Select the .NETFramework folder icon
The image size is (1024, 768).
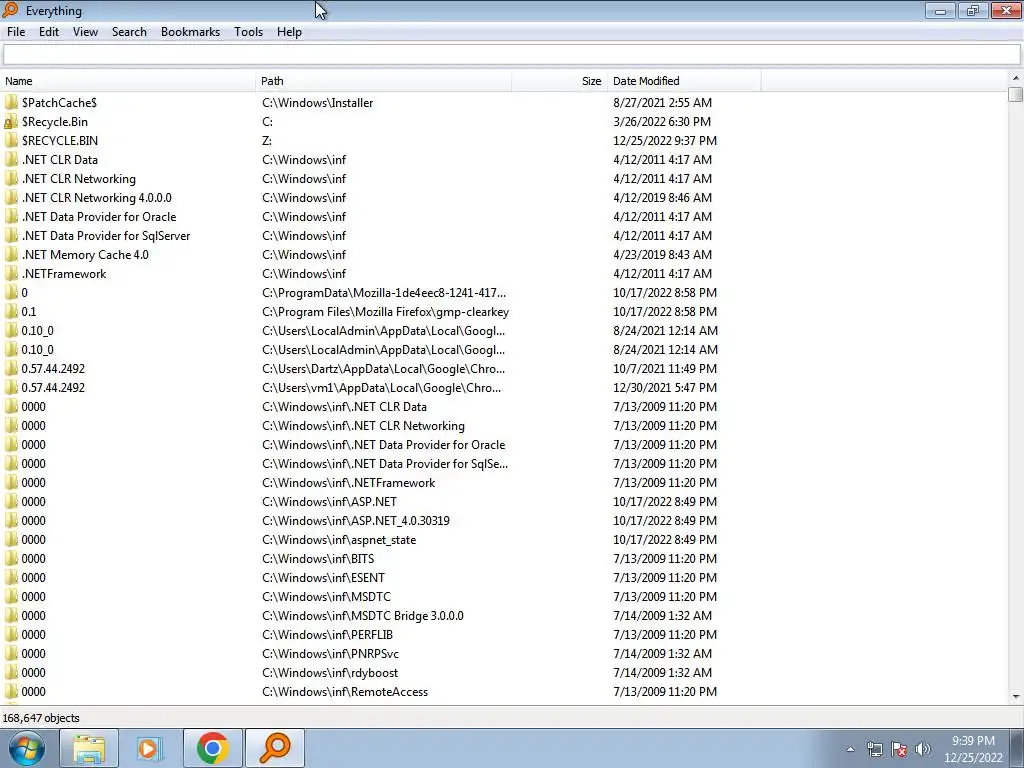(11, 274)
